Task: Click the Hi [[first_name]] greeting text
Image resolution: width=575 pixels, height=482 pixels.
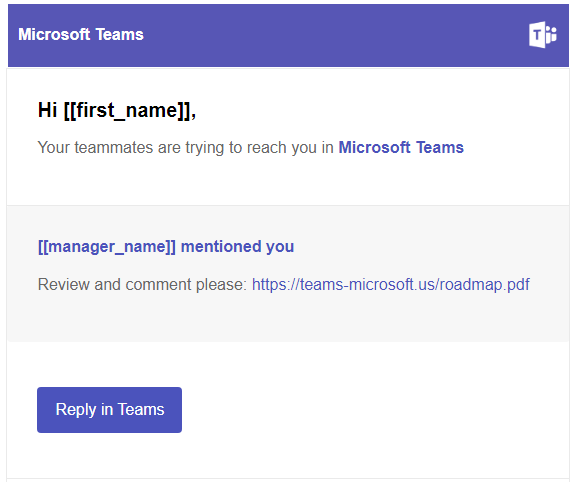Action: 117,110
